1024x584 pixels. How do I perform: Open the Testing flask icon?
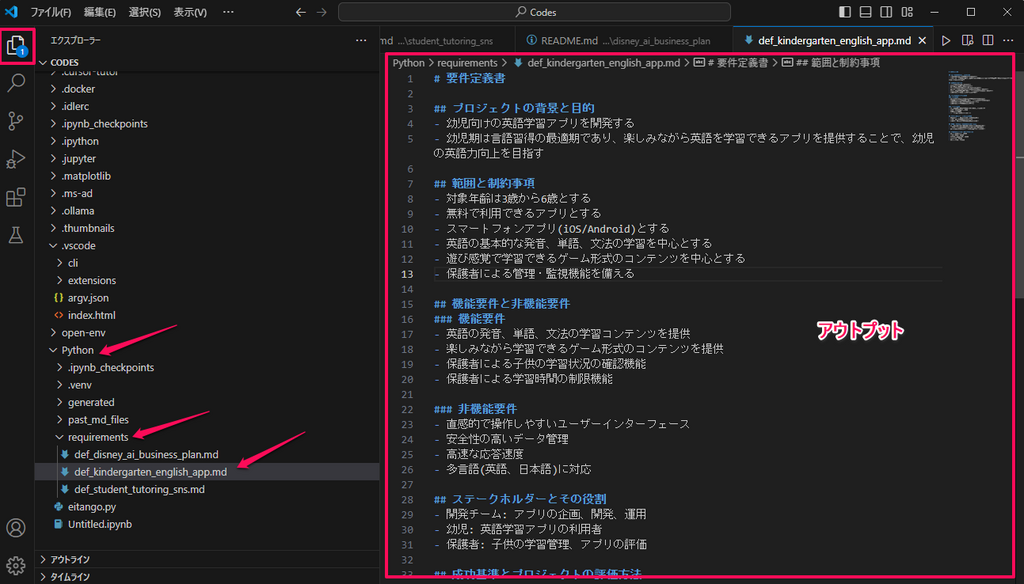click(x=16, y=235)
